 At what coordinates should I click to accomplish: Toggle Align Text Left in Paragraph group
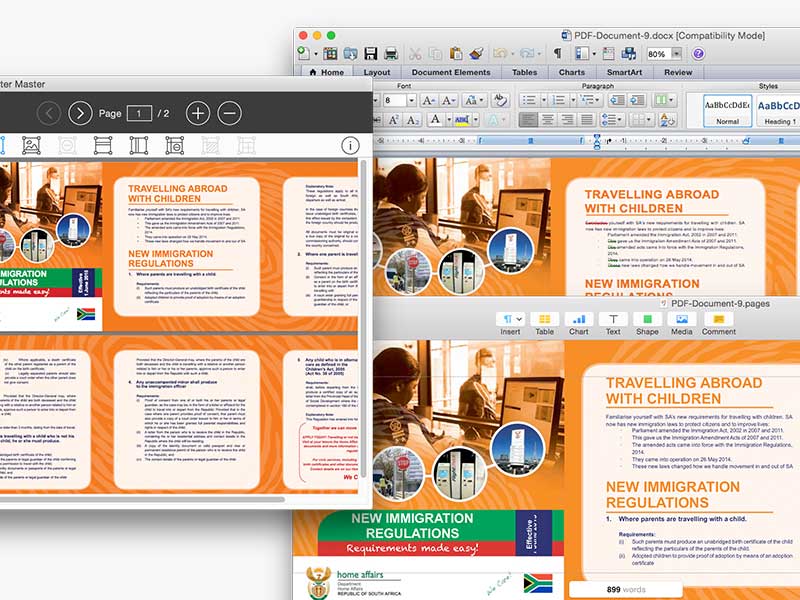[528, 120]
